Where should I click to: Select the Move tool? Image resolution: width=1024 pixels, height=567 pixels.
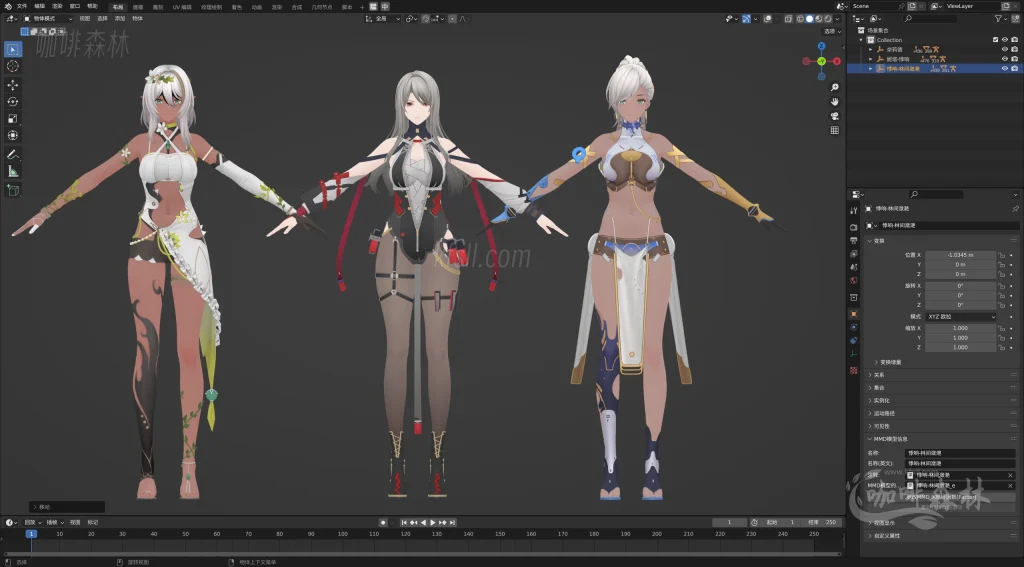pyautogui.click(x=12, y=85)
